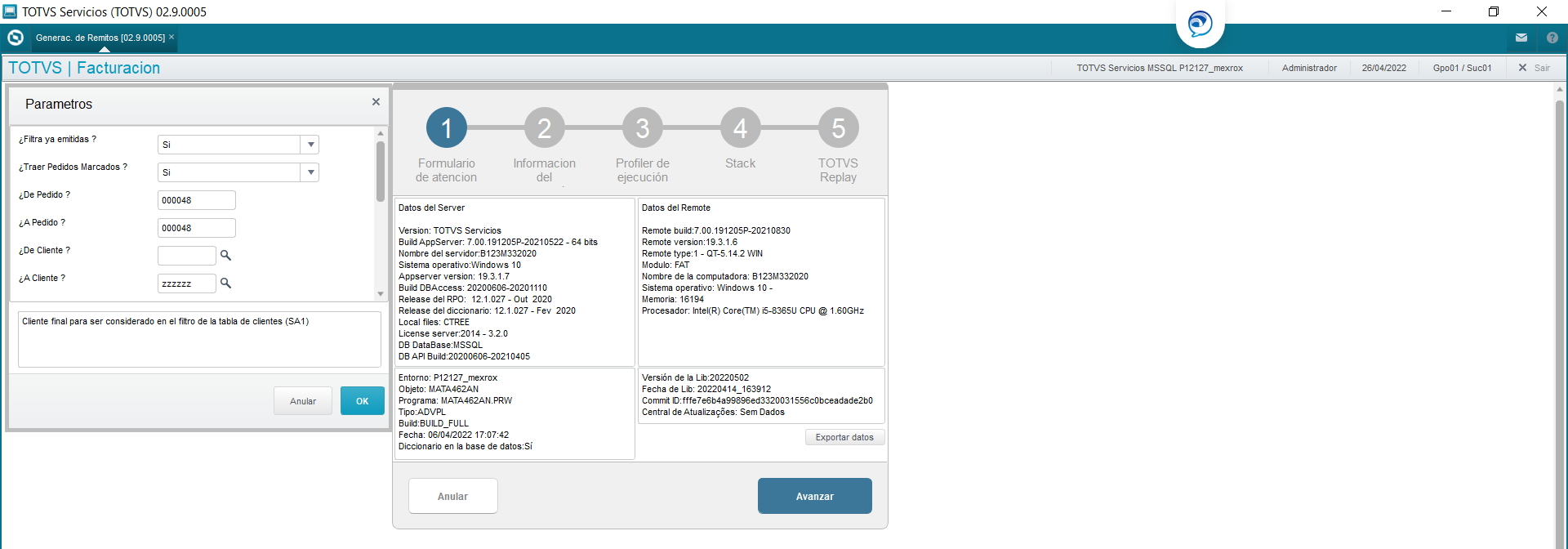Click the De Cliente input field
This screenshot has height=549, width=1568.
[x=186, y=256]
